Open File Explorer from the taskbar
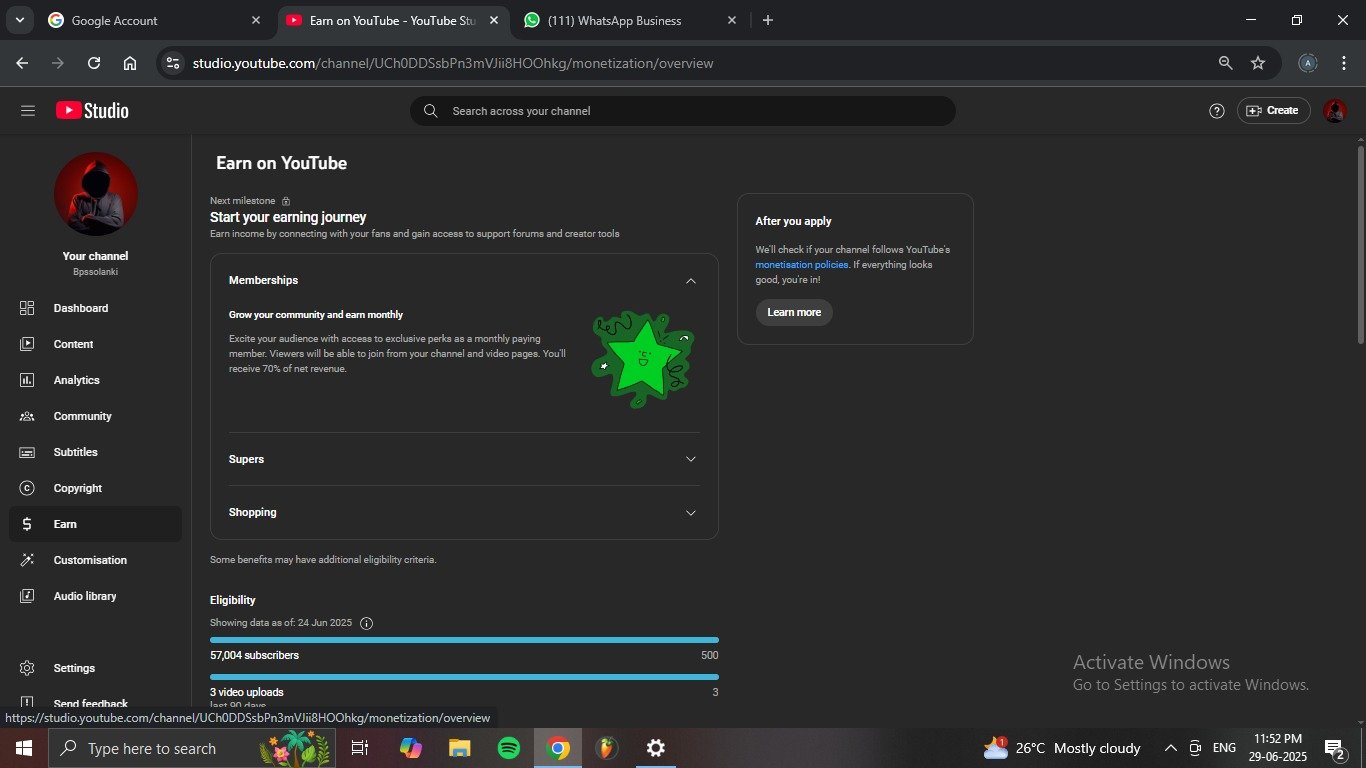This screenshot has width=1366, height=768. (459, 748)
